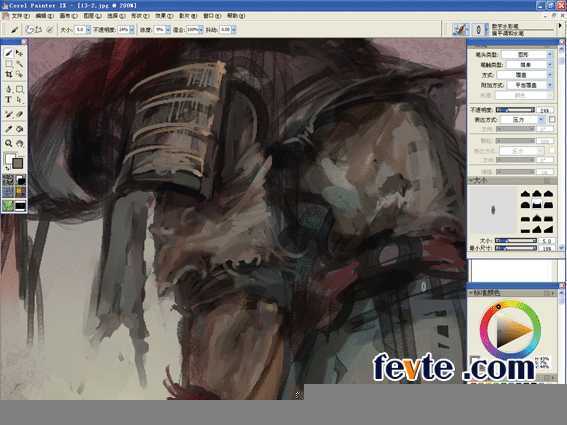Screen dimensions: 567x425
Task: Open the dab type dropdown 圆形
Action: (x=527, y=55)
